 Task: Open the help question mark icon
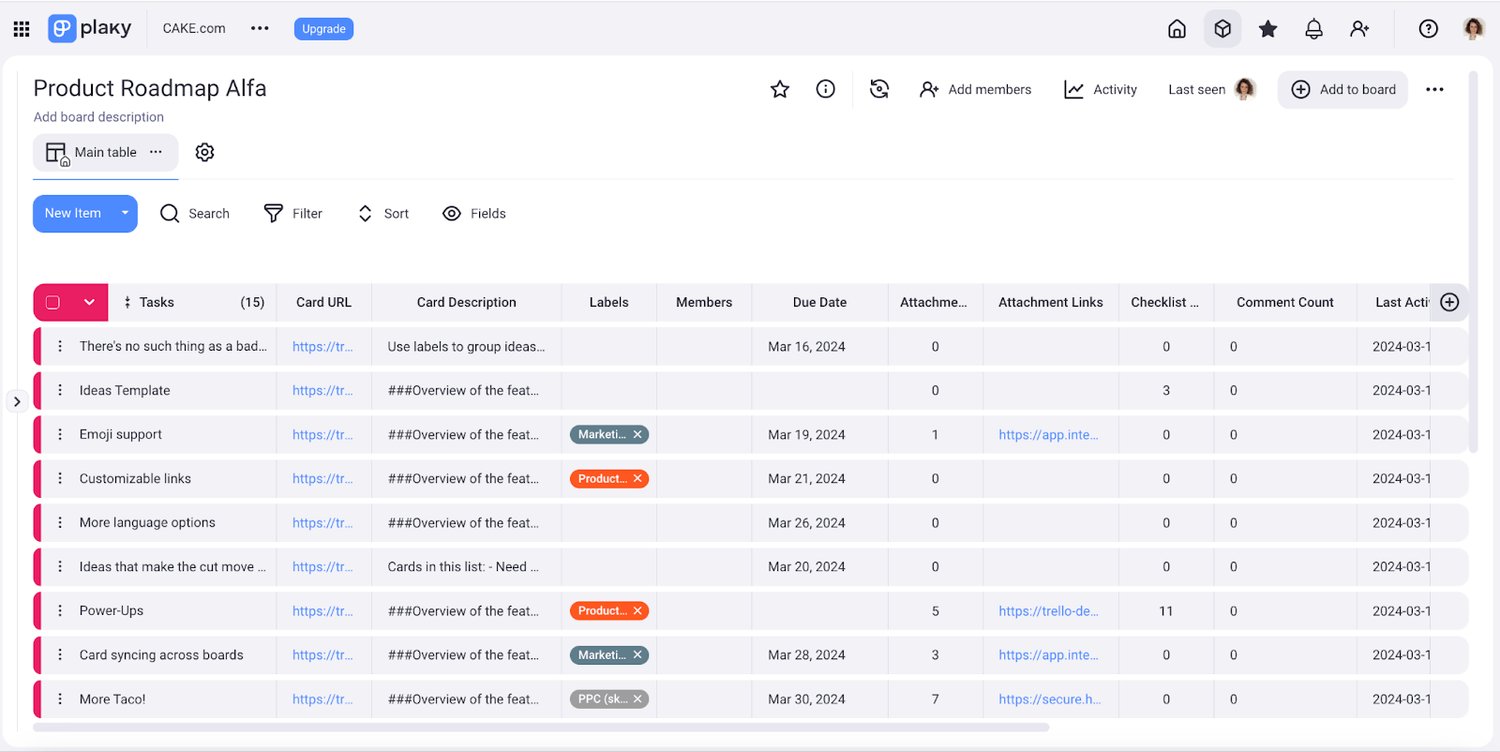click(1429, 29)
